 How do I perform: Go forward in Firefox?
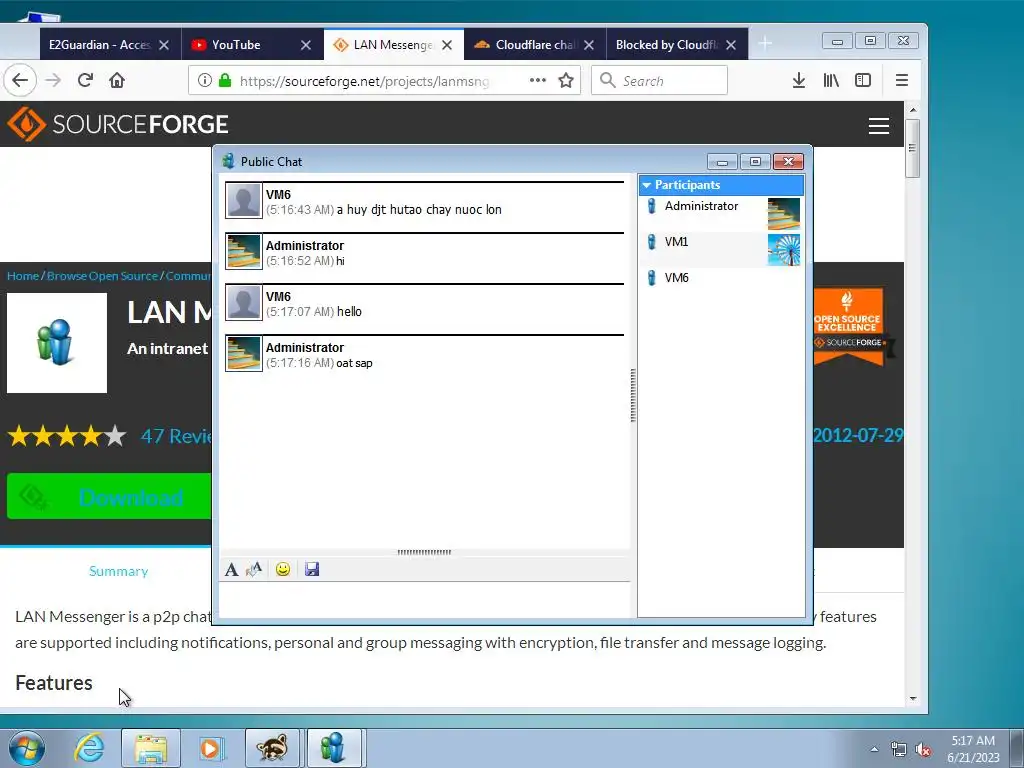53,80
